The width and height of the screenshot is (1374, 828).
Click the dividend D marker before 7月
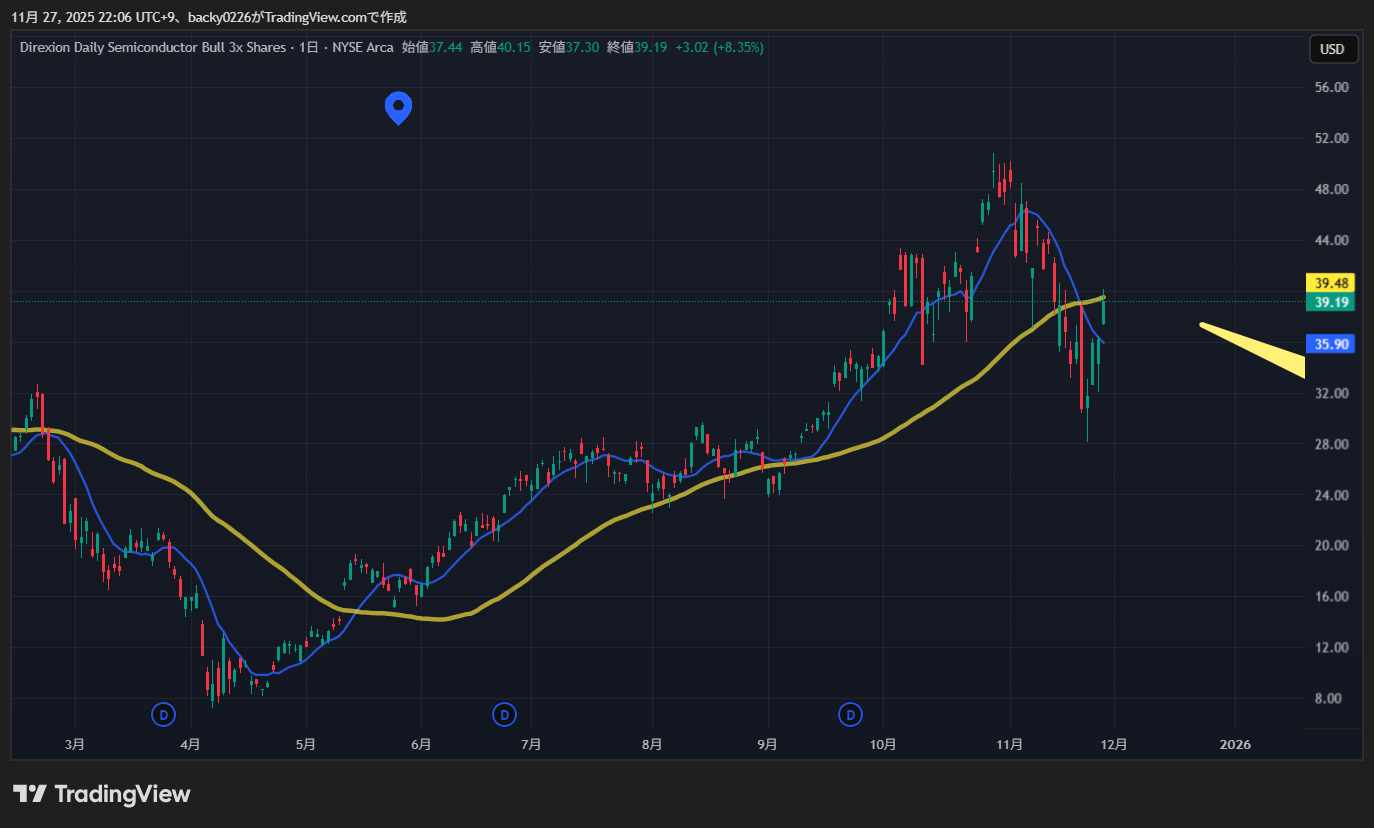click(506, 714)
